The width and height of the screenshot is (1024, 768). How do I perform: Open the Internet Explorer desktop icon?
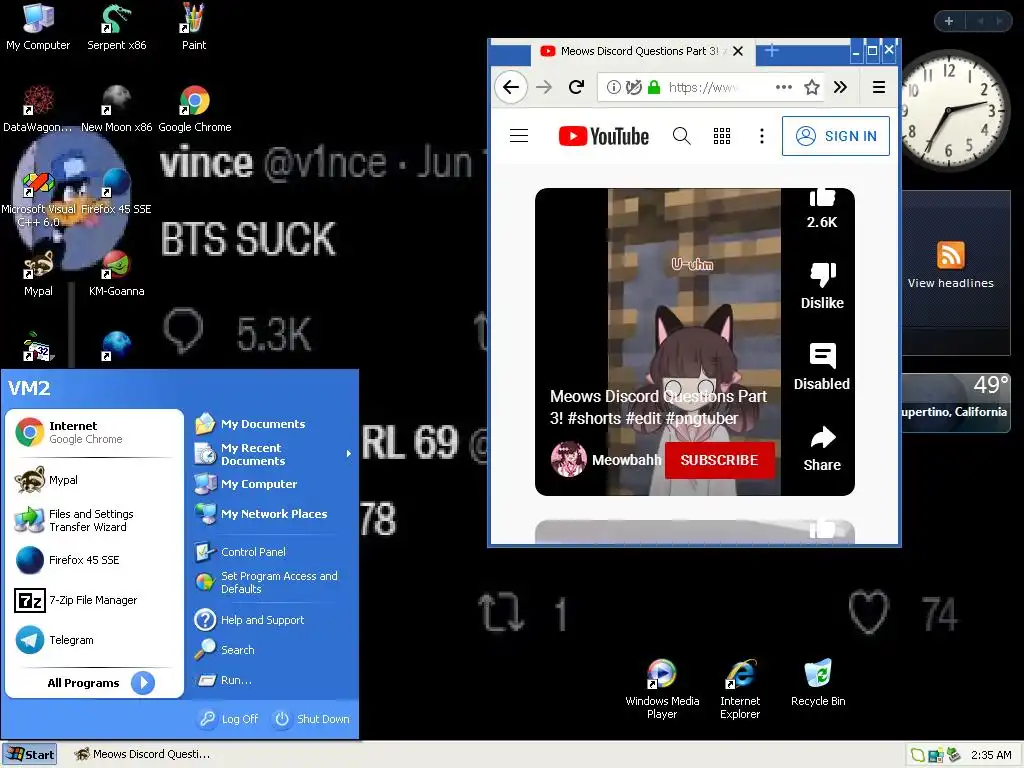tap(739, 689)
